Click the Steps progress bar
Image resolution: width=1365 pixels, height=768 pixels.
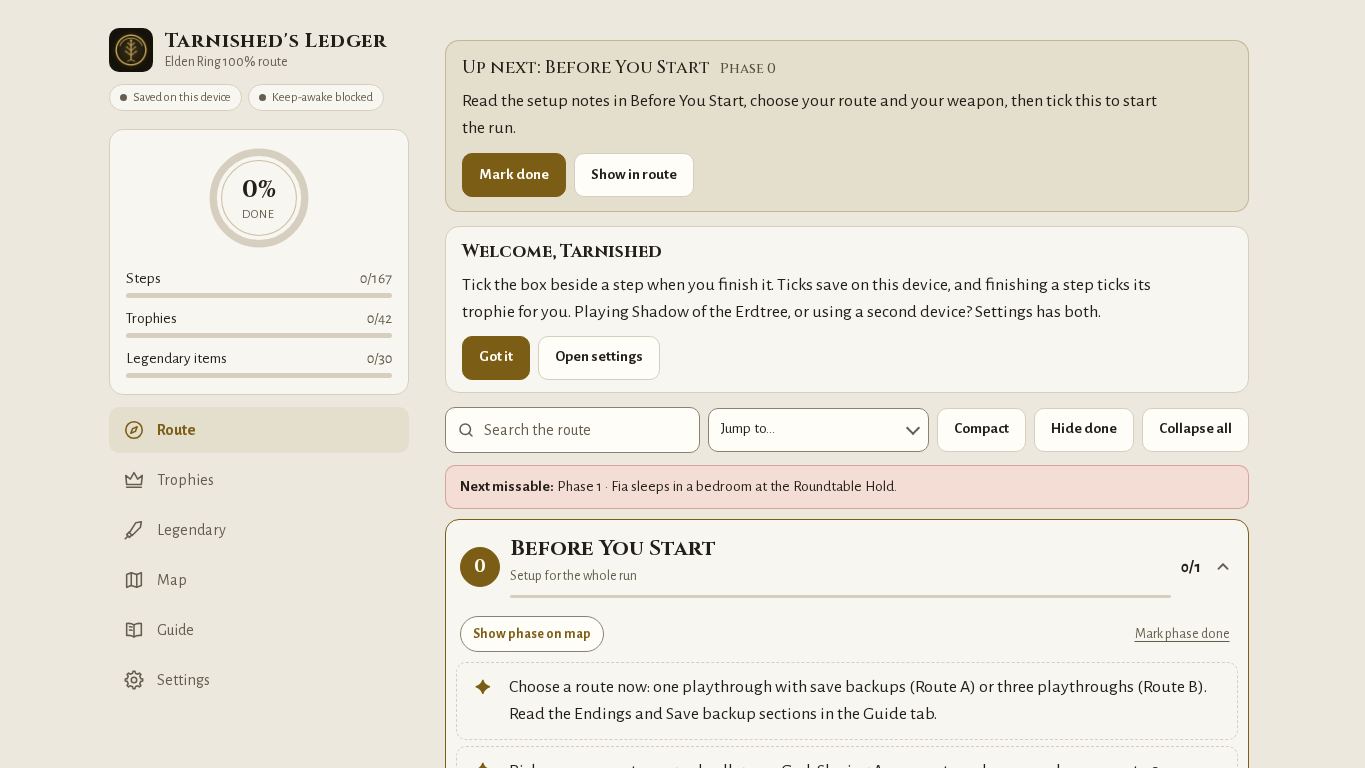259,296
